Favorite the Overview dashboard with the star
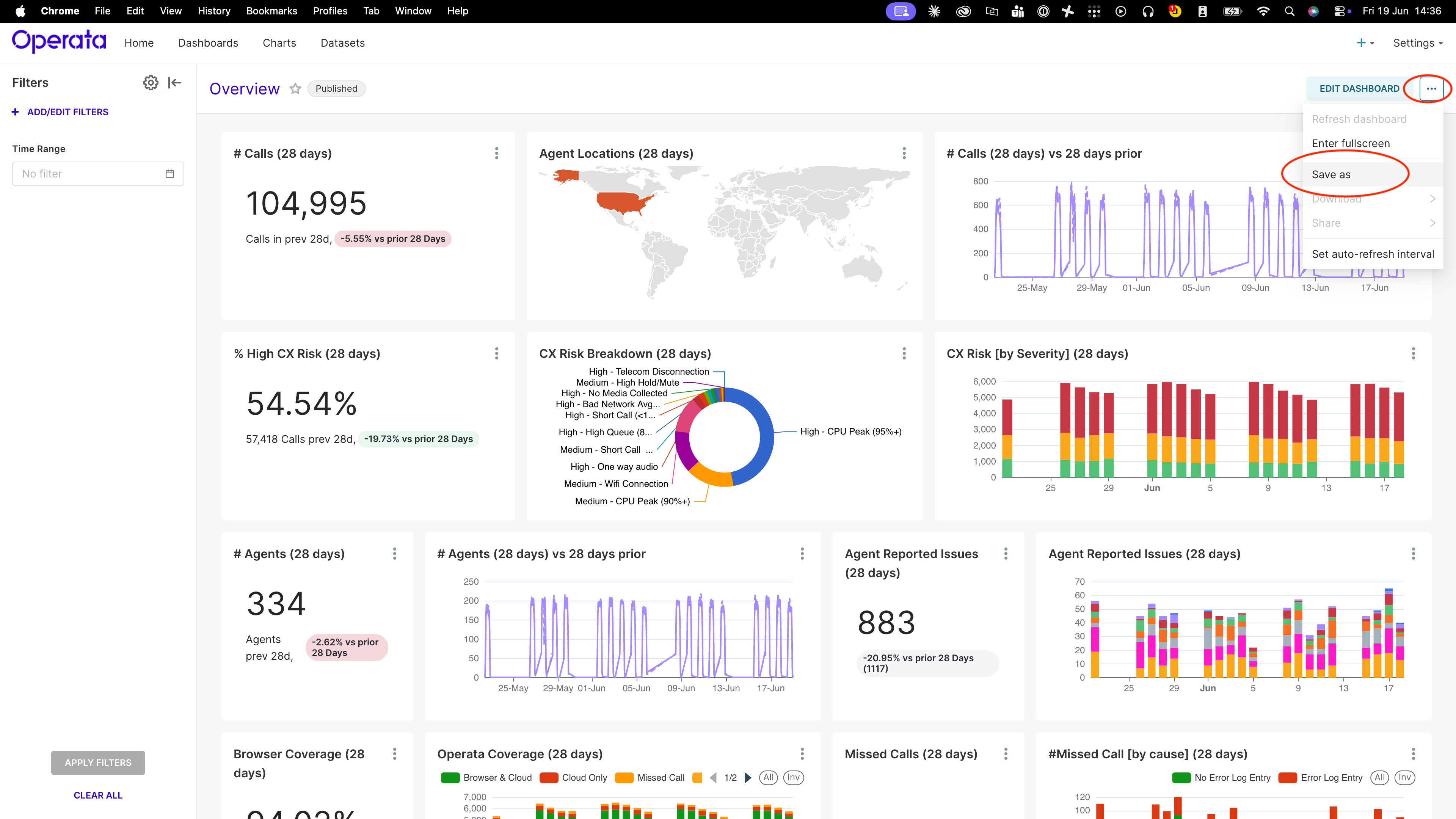Screen dimensions: 1456x819 [295, 89]
